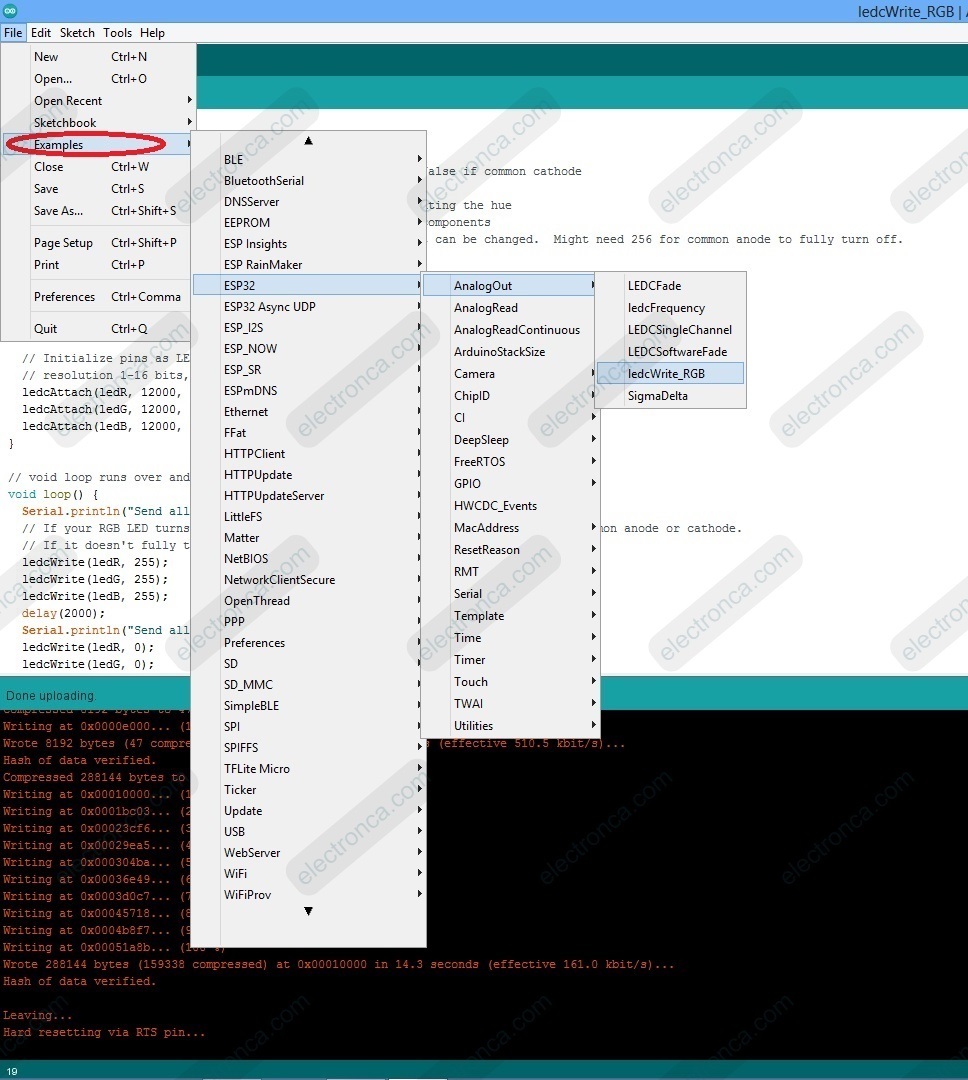
Task: Click the Examples entry in File menu
Action: coord(59,145)
